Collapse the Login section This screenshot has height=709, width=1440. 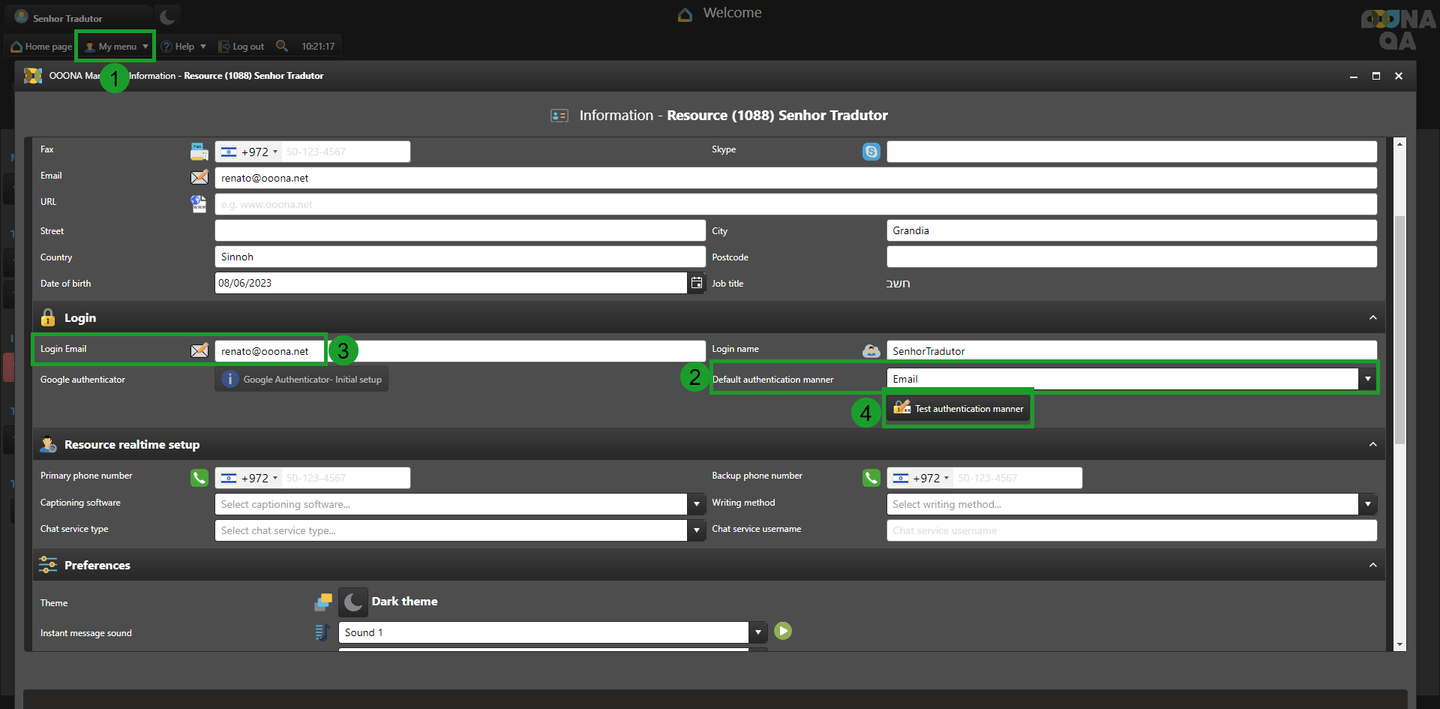[1372, 317]
